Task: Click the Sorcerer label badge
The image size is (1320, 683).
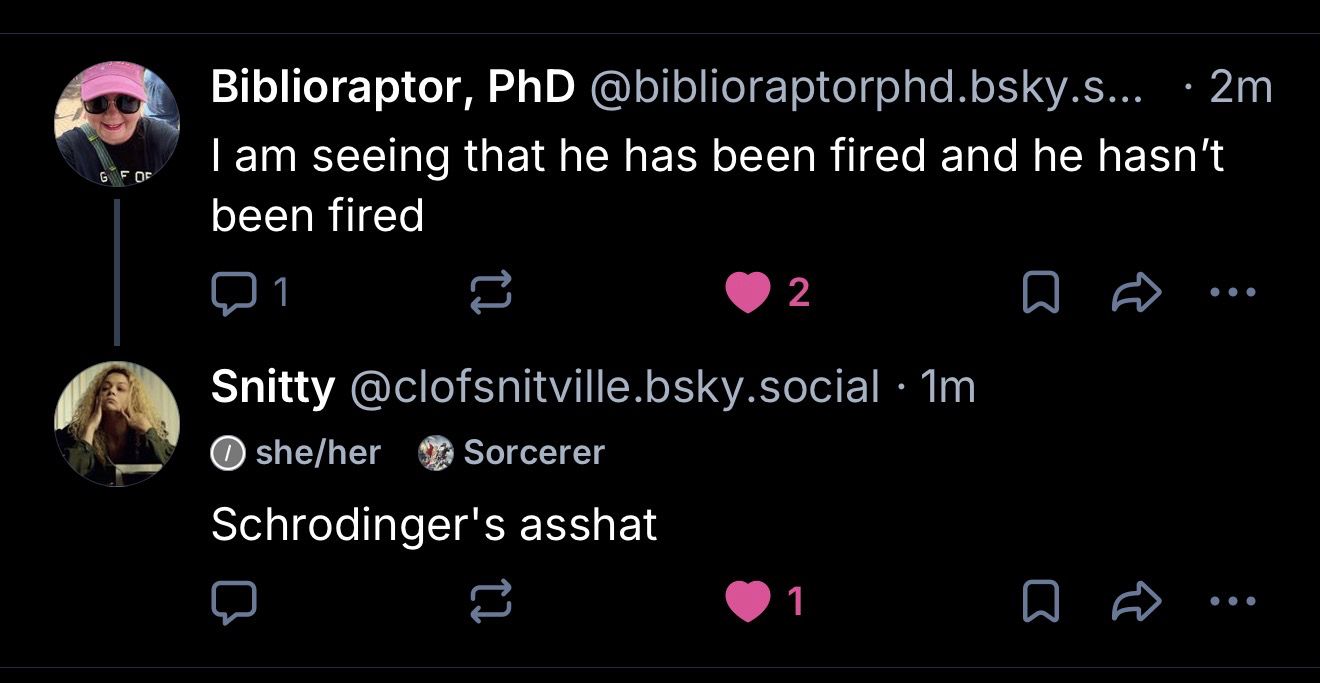Action: (x=512, y=452)
